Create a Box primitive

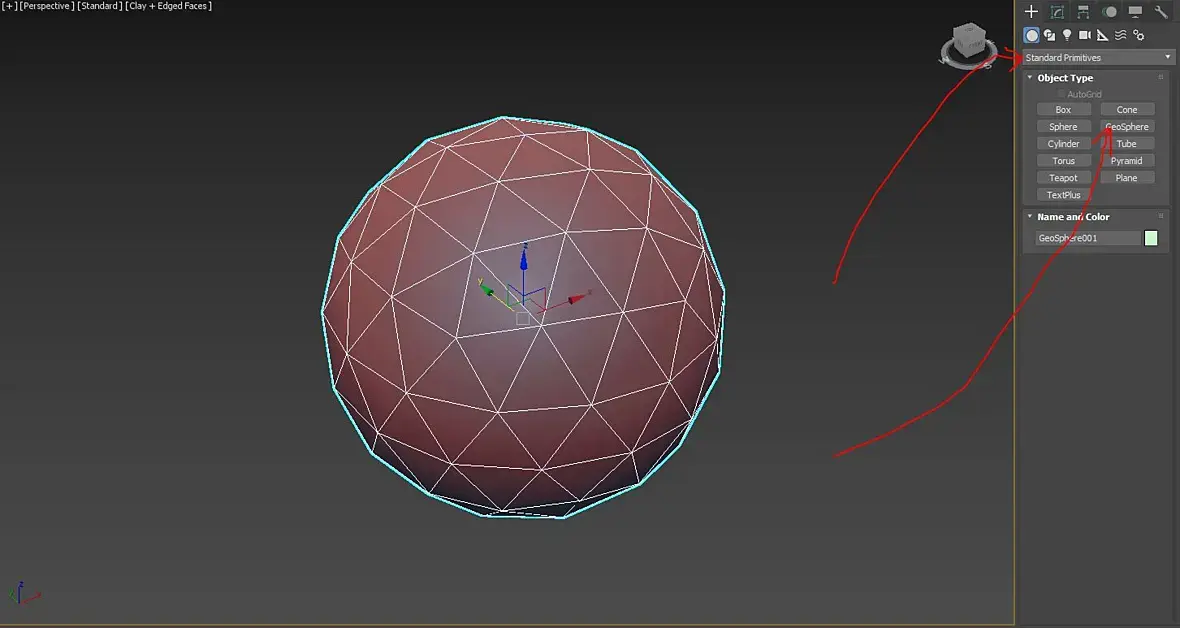pyautogui.click(x=1063, y=109)
